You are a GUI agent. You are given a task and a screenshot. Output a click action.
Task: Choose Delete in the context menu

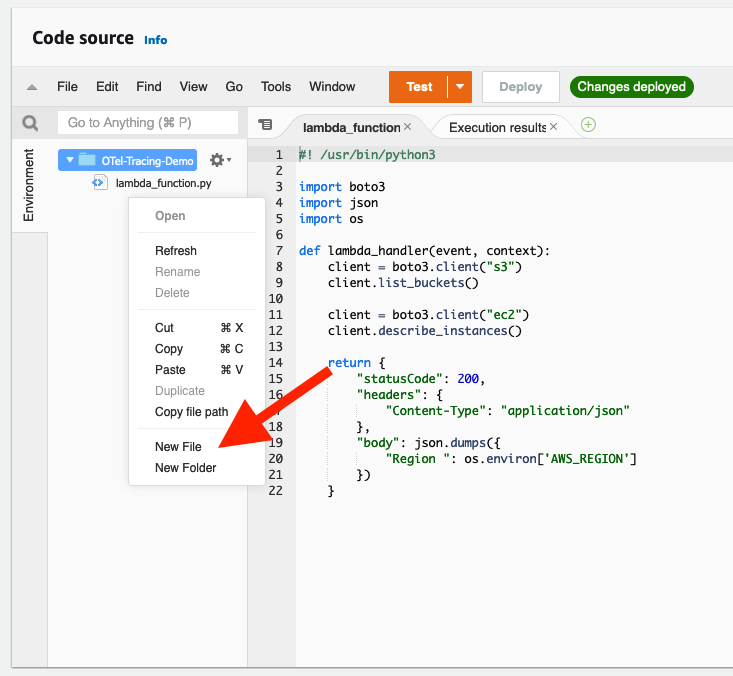pos(172,293)
